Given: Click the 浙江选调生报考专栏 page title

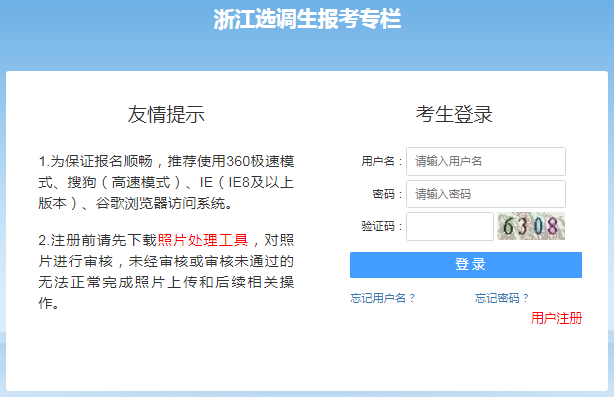Looking at the screenshot, I should coord(307,19).
